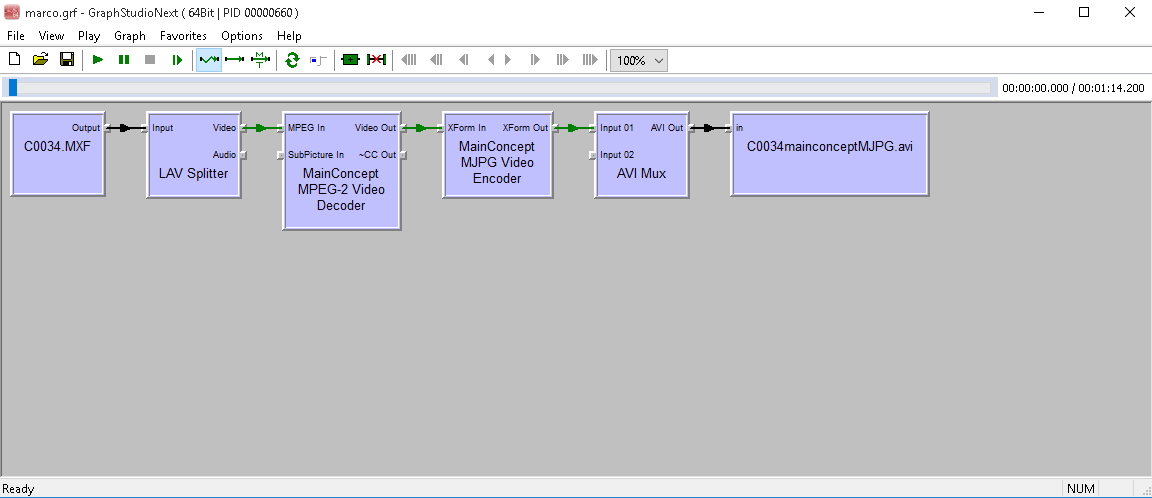Step one frame with the play-bar icon
1152x498 pixels.
pos(177,60)
